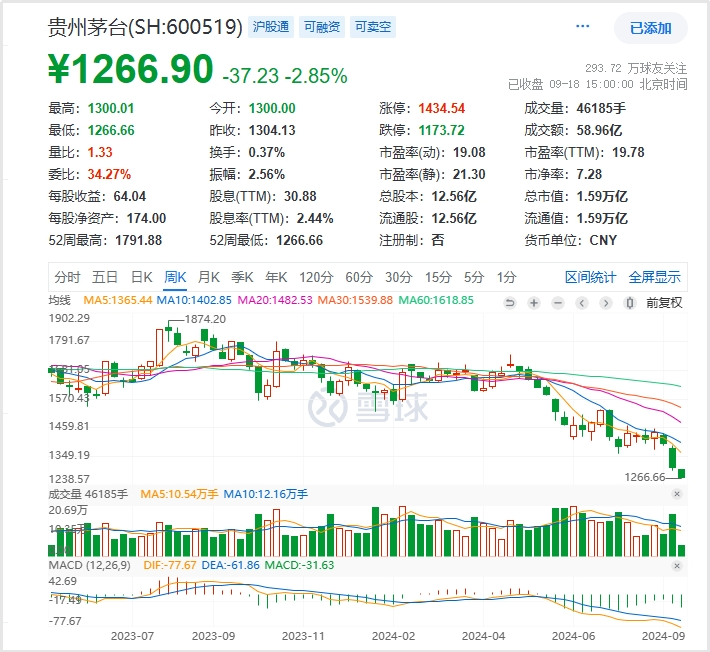Click the MA20:1482.53 legend label
Screen dimensions: 710x652
(275, 300)
